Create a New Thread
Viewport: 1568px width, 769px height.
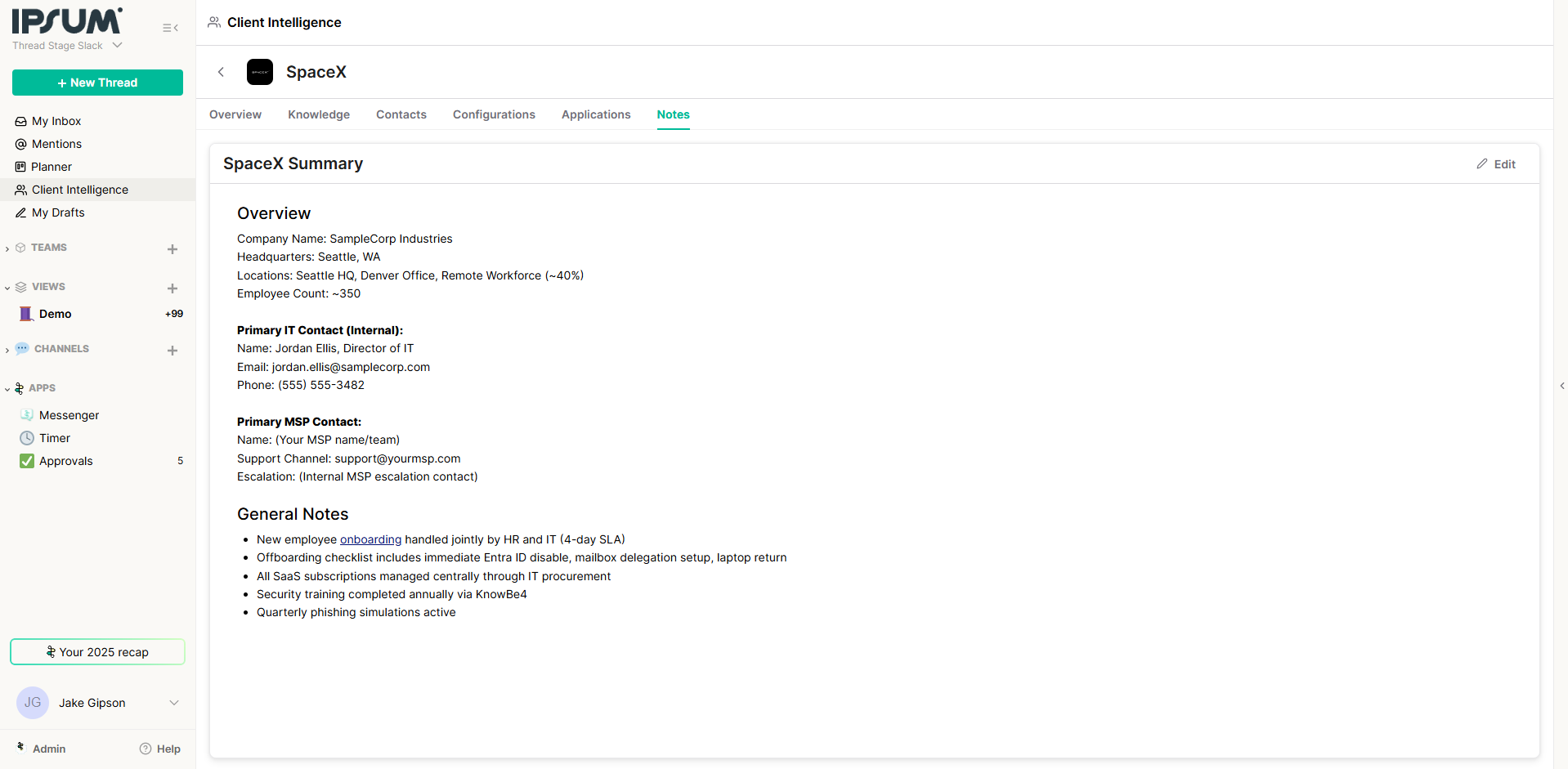coord(97,83)
